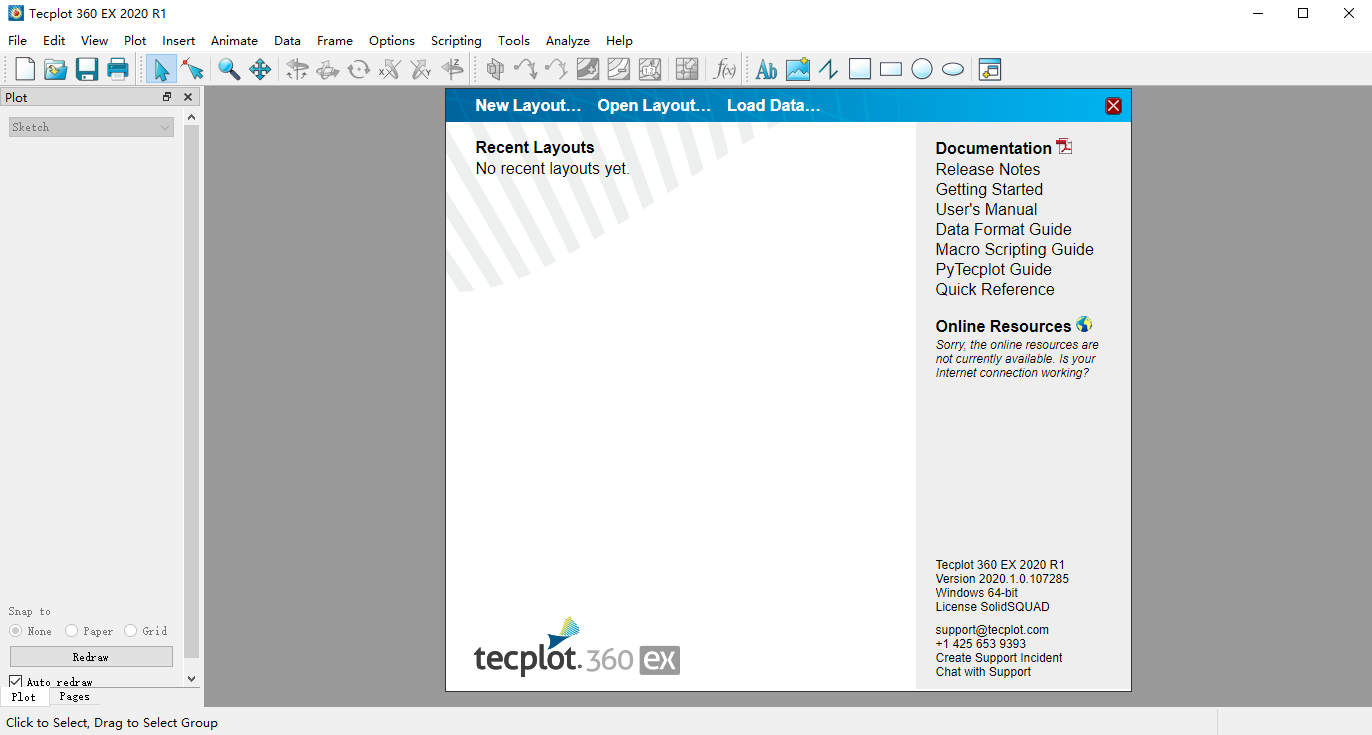The image size is (1372, 735).
Task: Open the Macro Scripting Guide link
Action: [x=1015, y=250]
